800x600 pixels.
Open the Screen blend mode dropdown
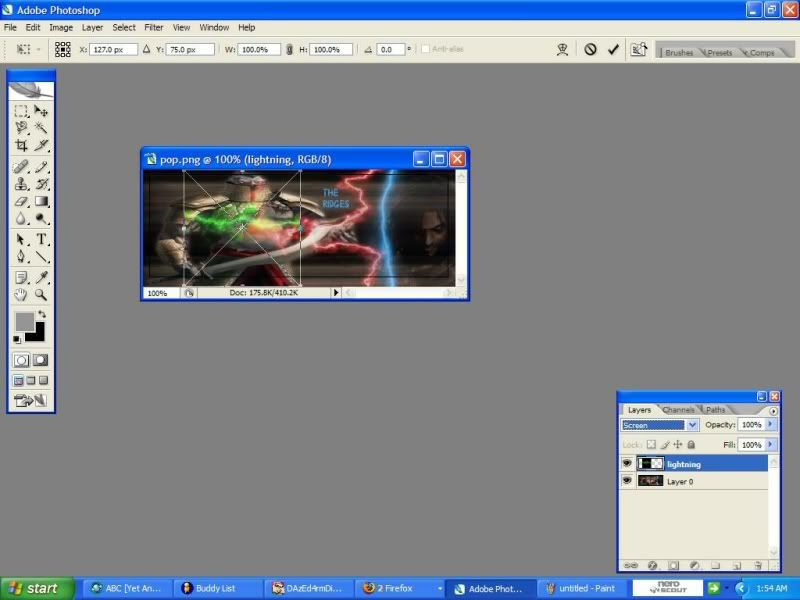coord(692,424)
